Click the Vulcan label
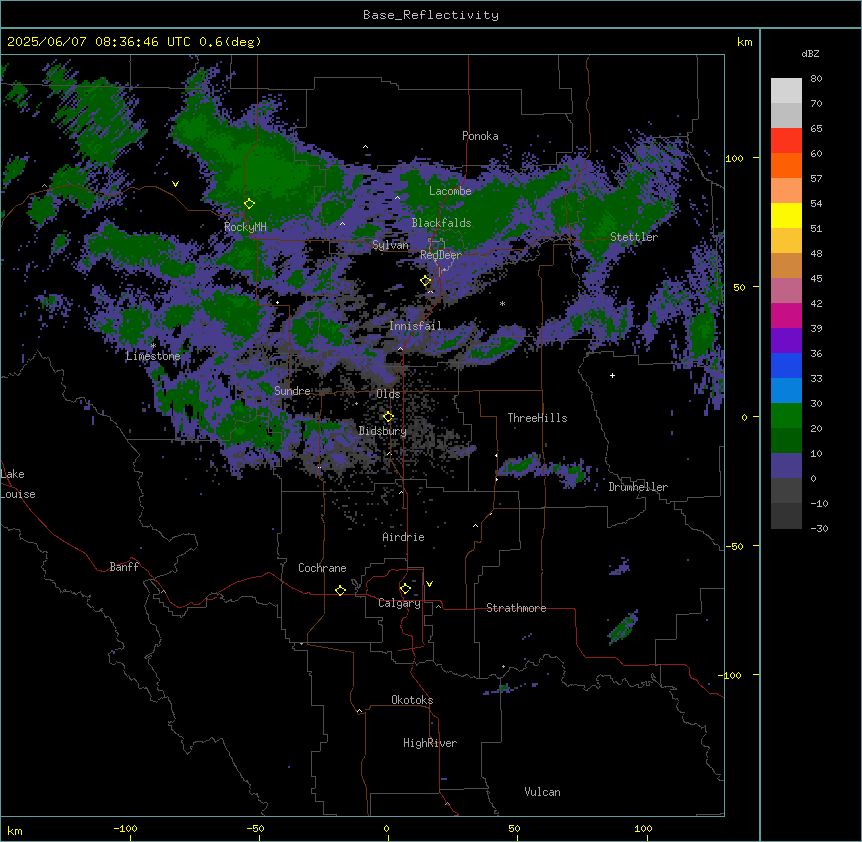This screenshot has height=842, width=862. [x=543, y=792]
